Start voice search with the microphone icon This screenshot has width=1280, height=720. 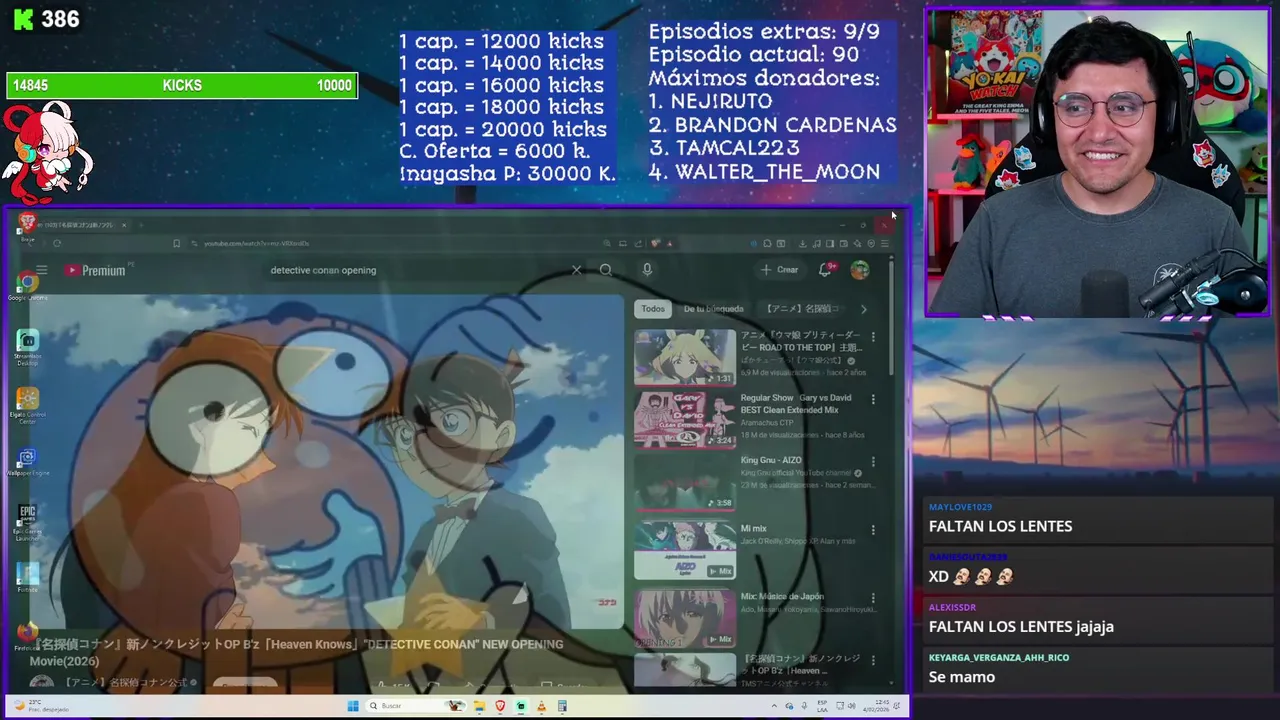point(647,270)
